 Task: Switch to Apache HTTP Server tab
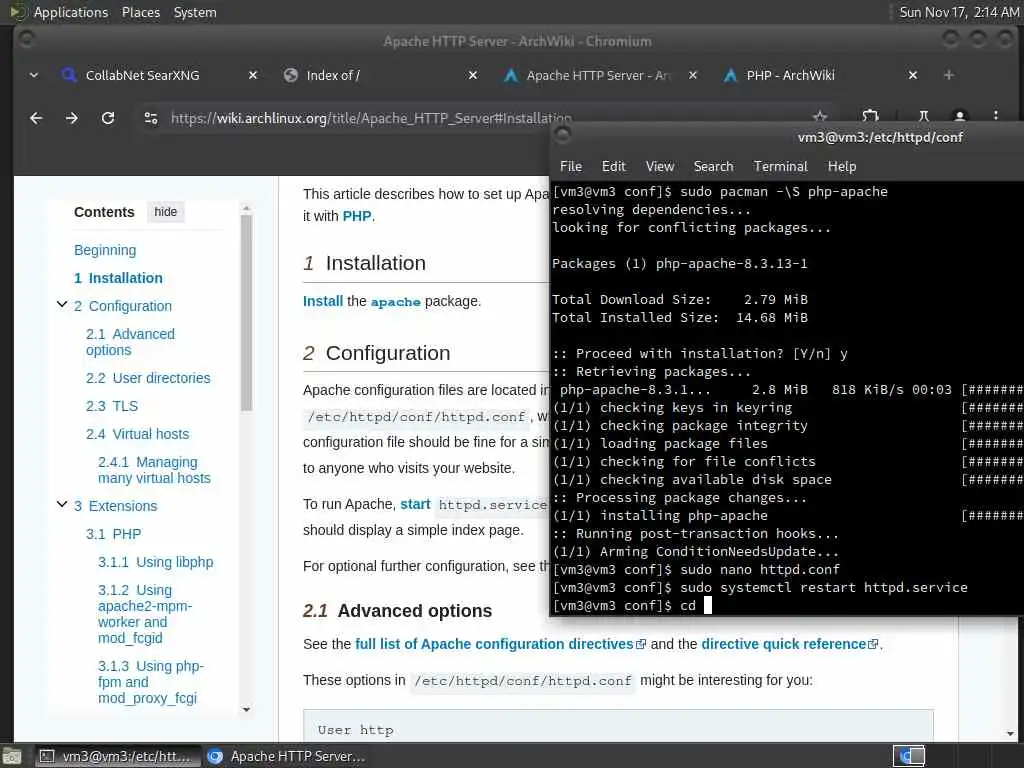click(598, 75)
